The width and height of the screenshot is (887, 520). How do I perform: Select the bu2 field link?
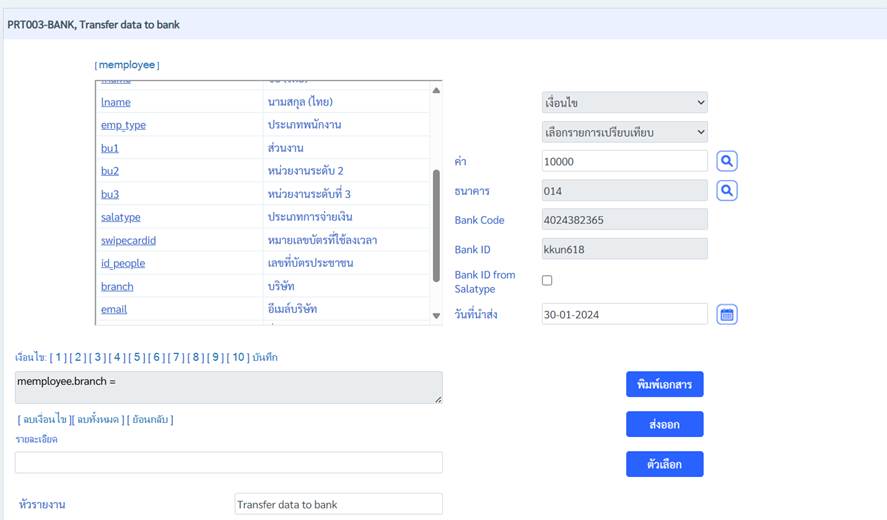point(110,171)
